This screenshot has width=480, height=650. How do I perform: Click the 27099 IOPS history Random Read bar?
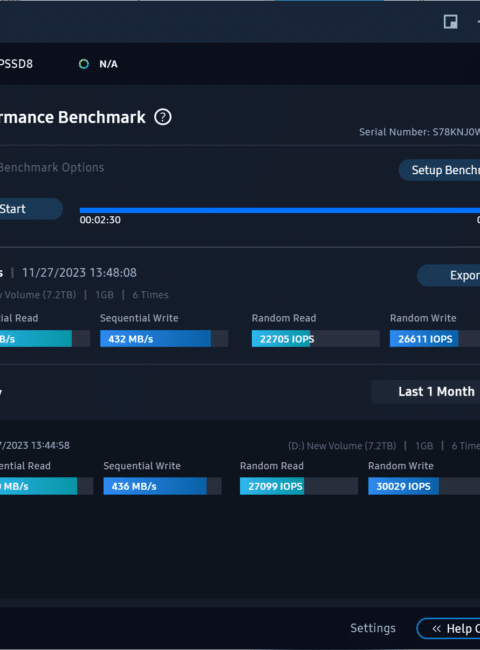(299, 486)
